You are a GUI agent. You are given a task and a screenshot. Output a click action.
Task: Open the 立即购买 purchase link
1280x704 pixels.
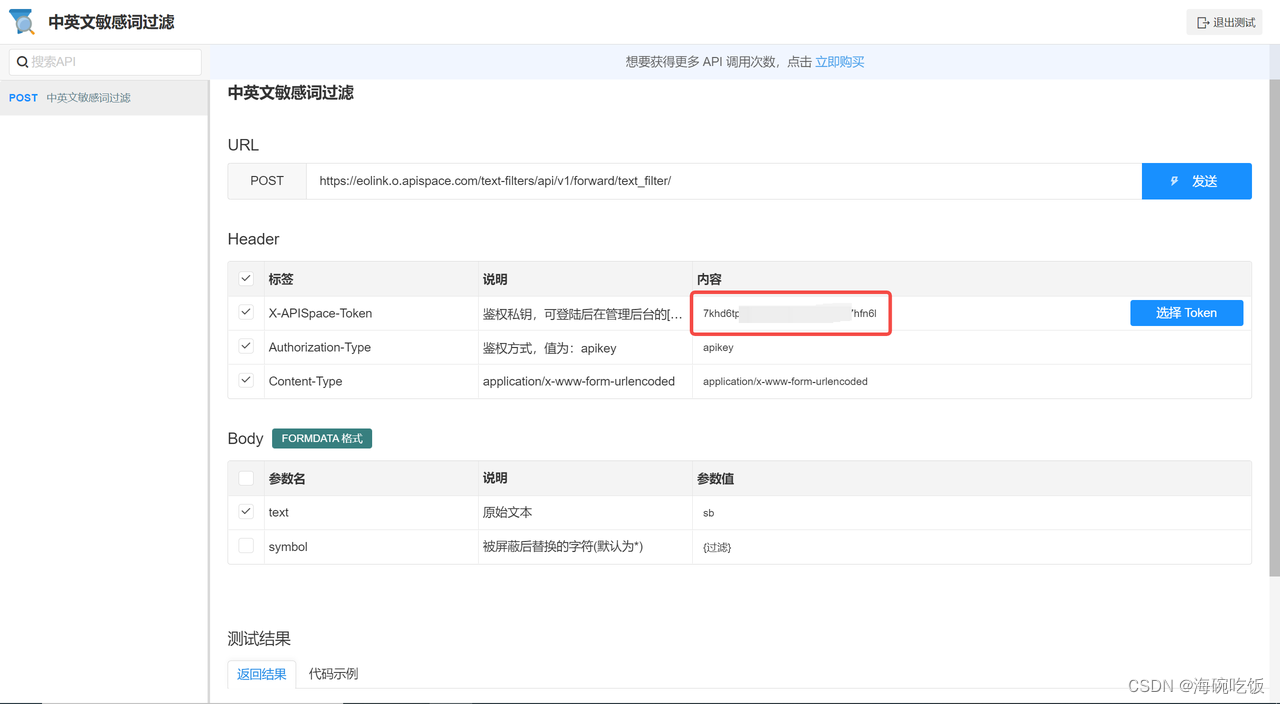pyautogui.click(x=839, y=61)
